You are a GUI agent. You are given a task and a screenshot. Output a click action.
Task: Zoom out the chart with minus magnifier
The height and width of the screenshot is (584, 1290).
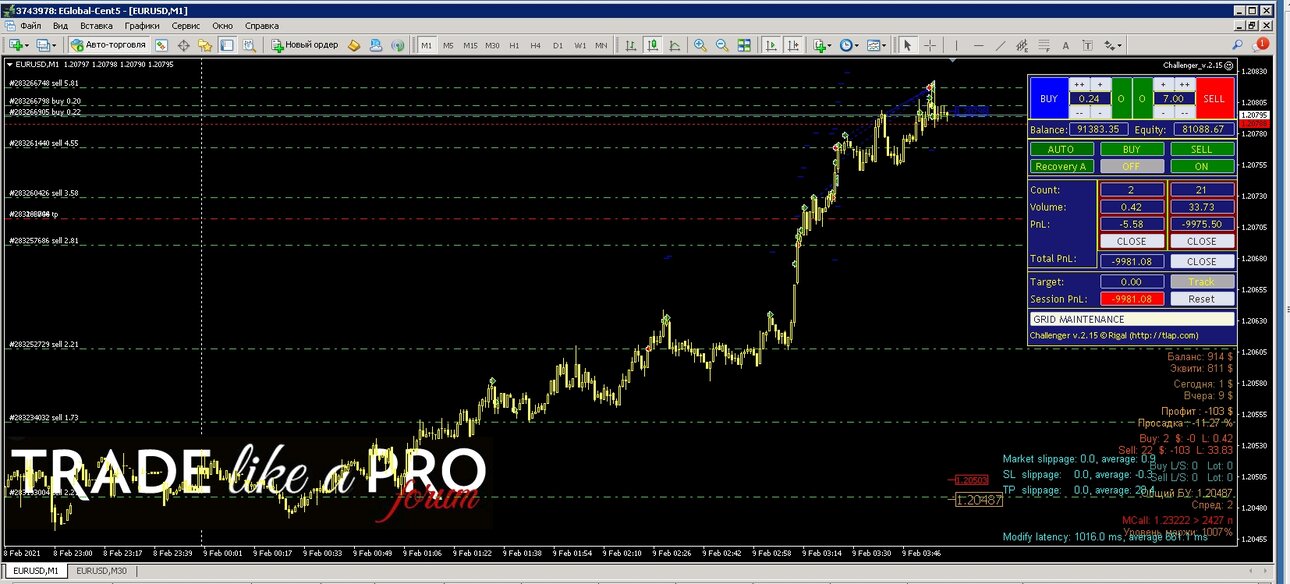point(722,45)
